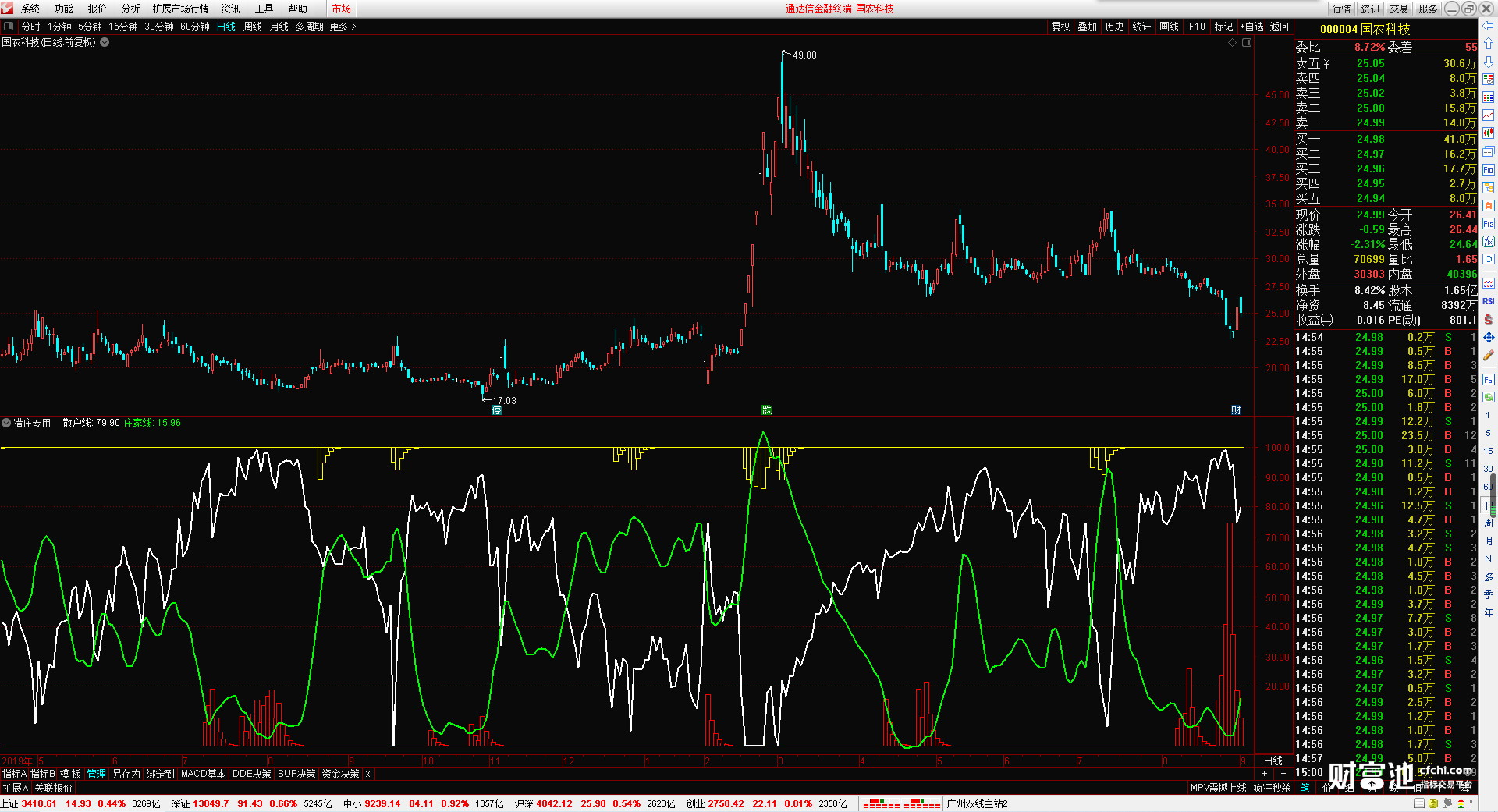The width and height of the screenshot is (1498, 812).
Task: Open the formula f(x) icon
Action: click(x=1489, y=242)
